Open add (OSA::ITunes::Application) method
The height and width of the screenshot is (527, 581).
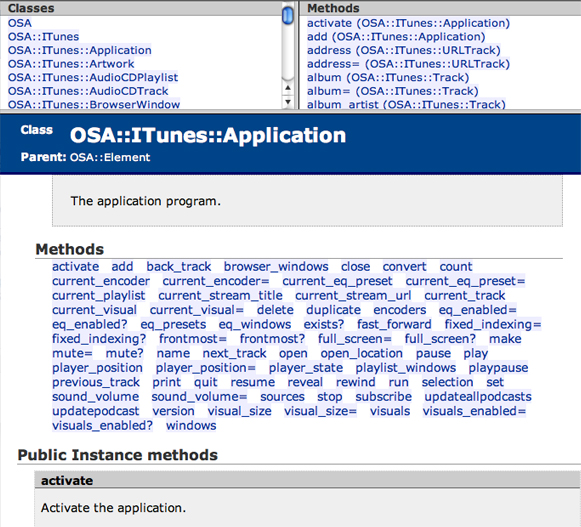coord(396,37)
